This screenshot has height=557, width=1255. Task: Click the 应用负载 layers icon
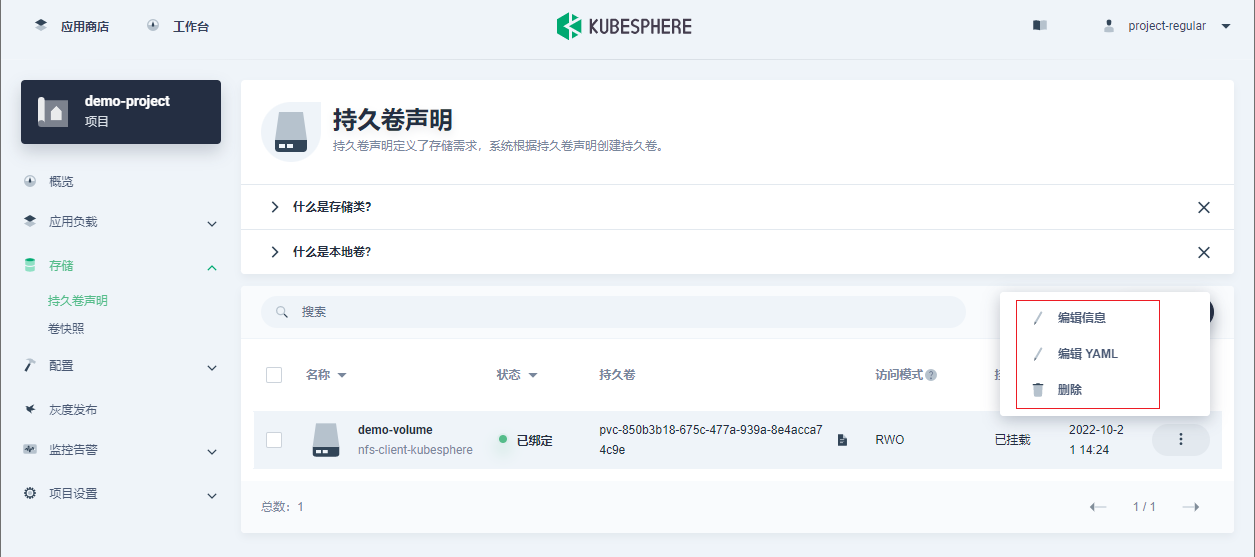pos(30,221)
